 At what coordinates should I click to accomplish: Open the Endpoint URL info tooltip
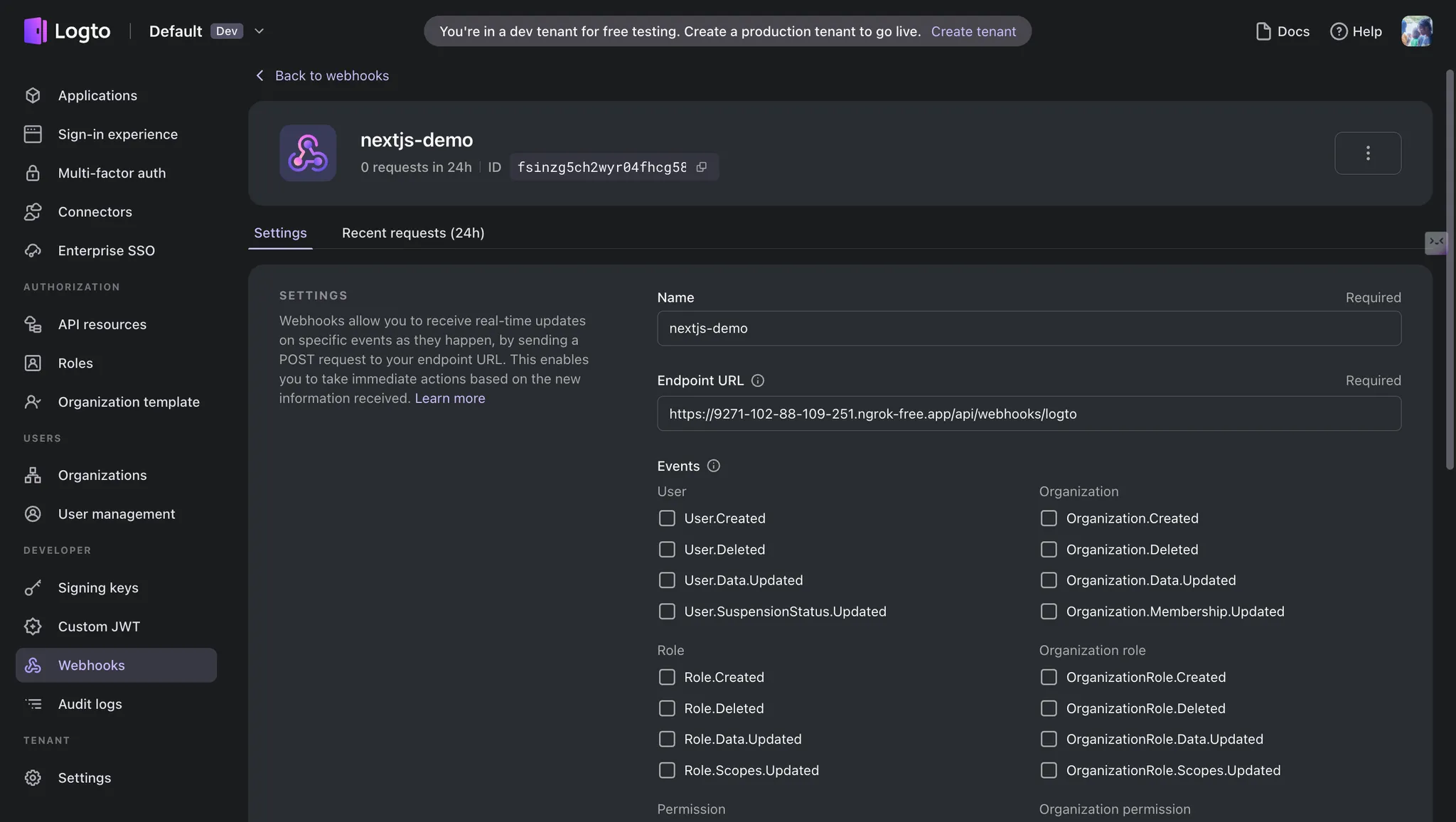point(756,380)
